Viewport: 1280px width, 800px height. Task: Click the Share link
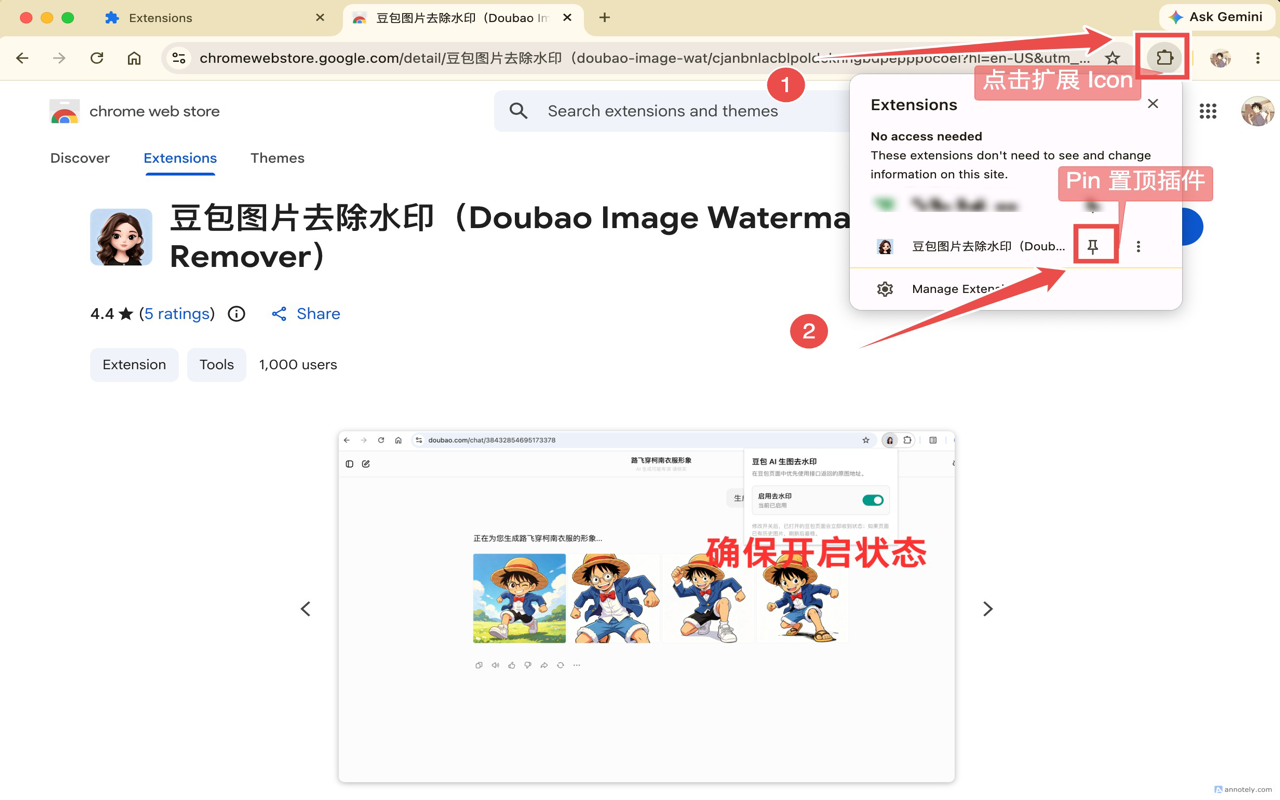tap(306, 314)
